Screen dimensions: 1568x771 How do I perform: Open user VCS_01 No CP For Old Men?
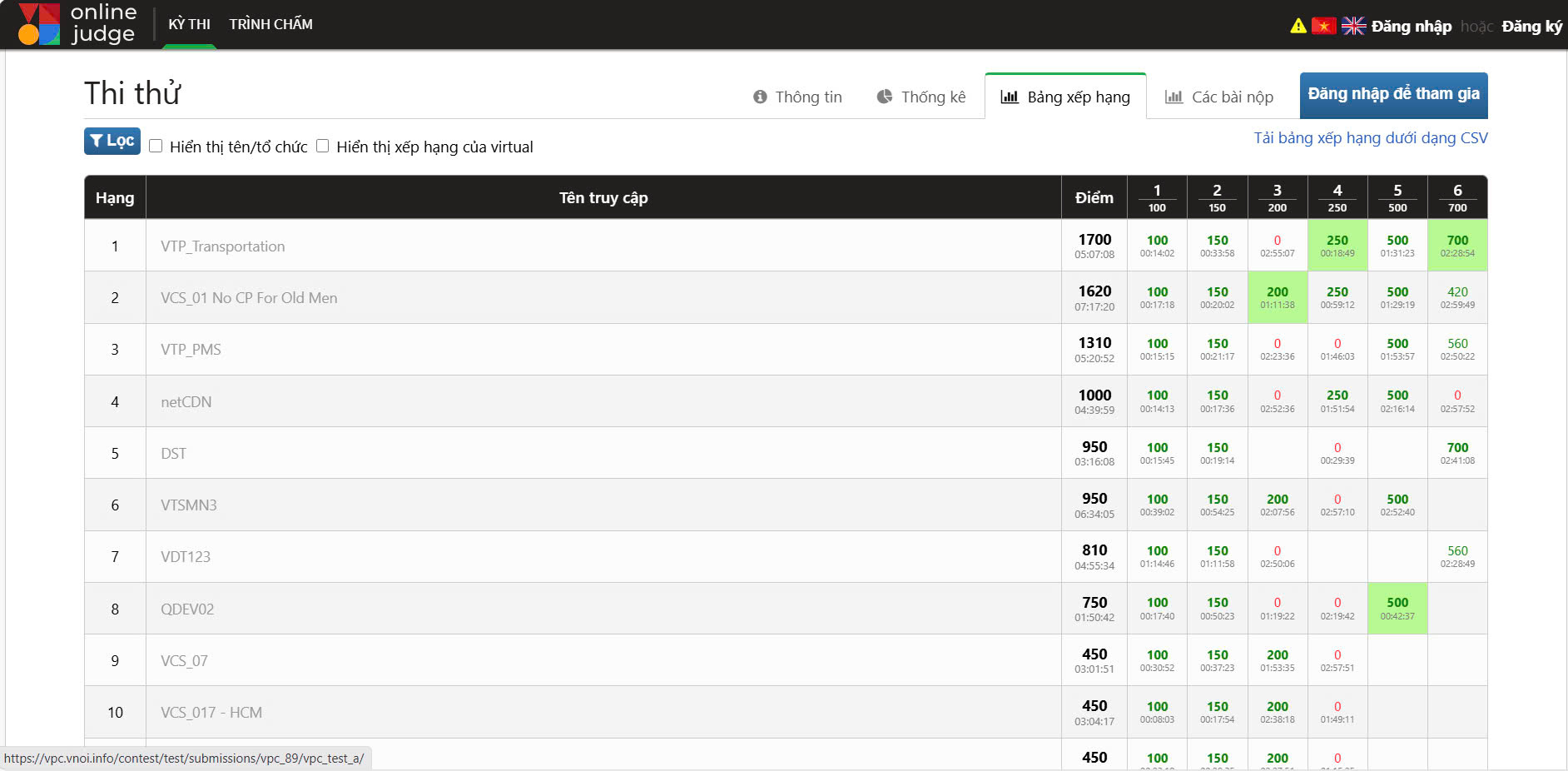coord(249,298)
